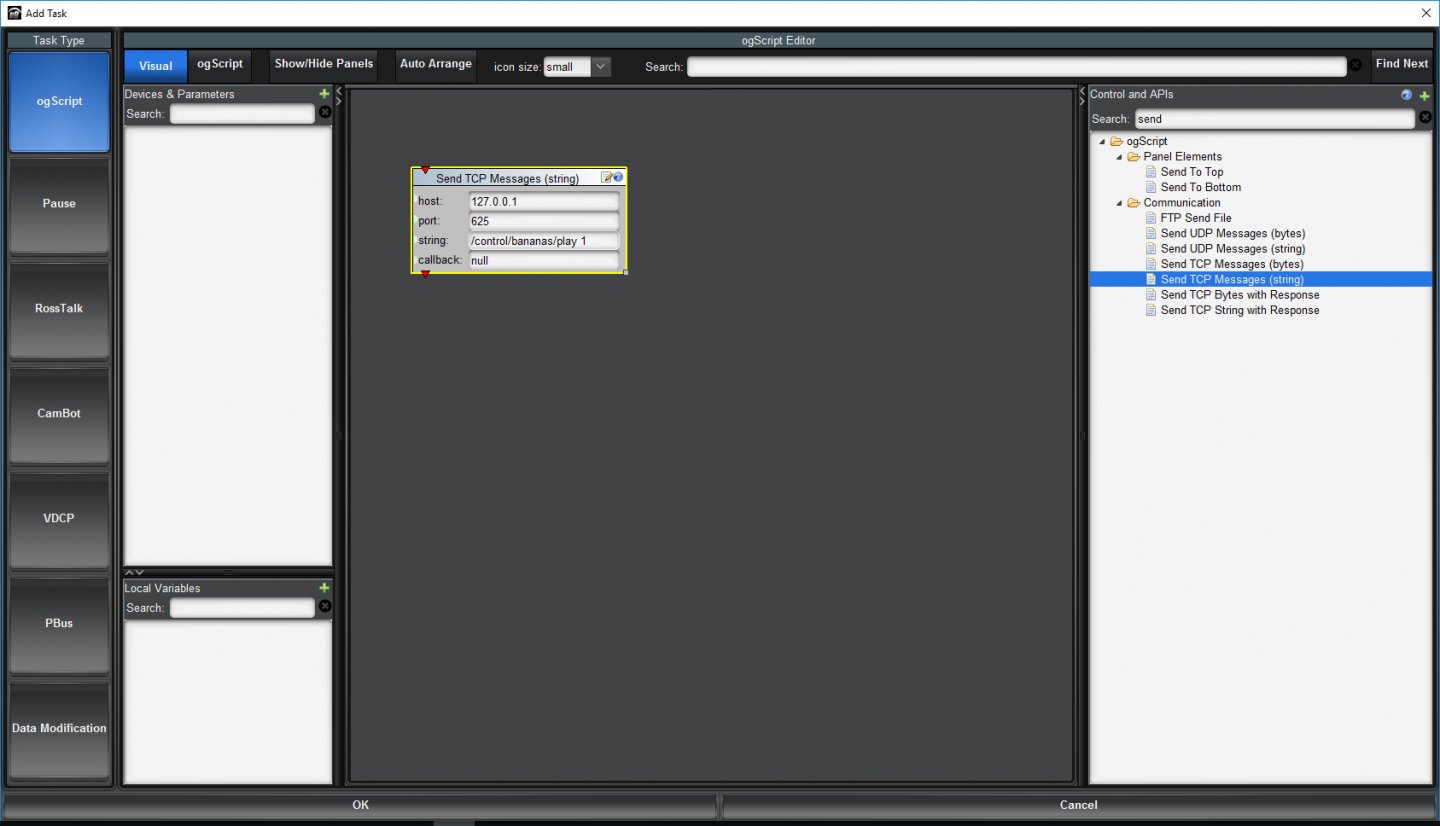
Task: Collapse the Panel Elements tree node
Action: click(1118, 157)
